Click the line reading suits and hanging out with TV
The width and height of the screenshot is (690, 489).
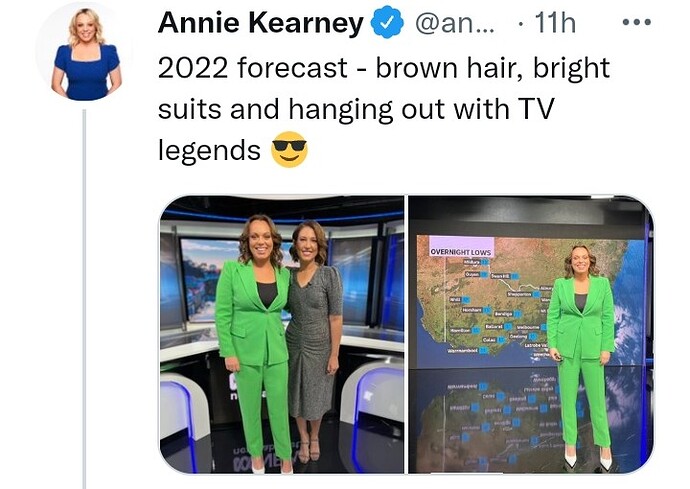pos(356,109)
